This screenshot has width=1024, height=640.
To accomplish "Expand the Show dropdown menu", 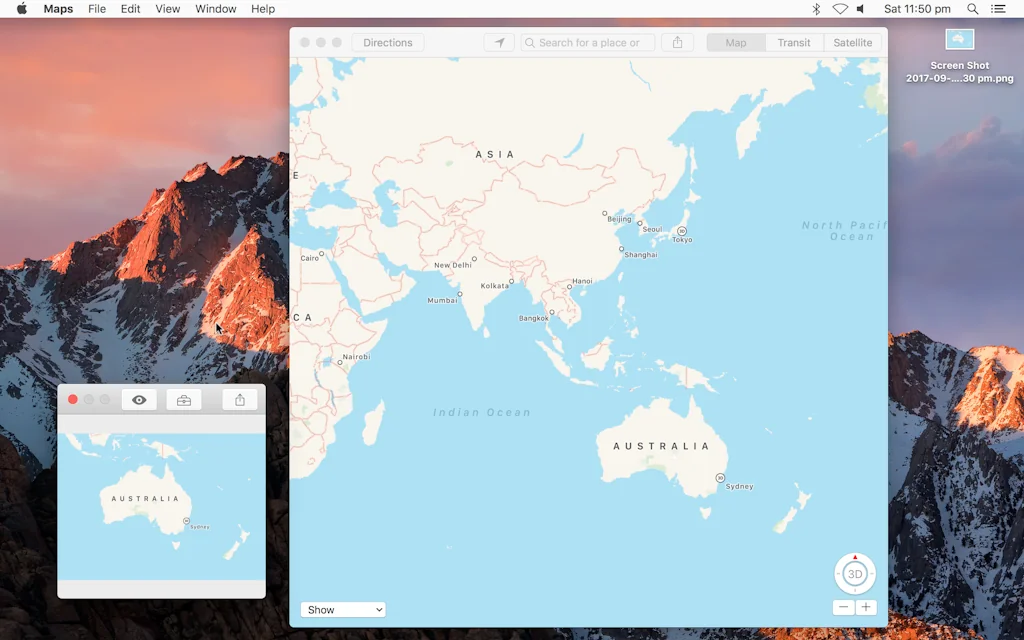I will pos(342,610).
